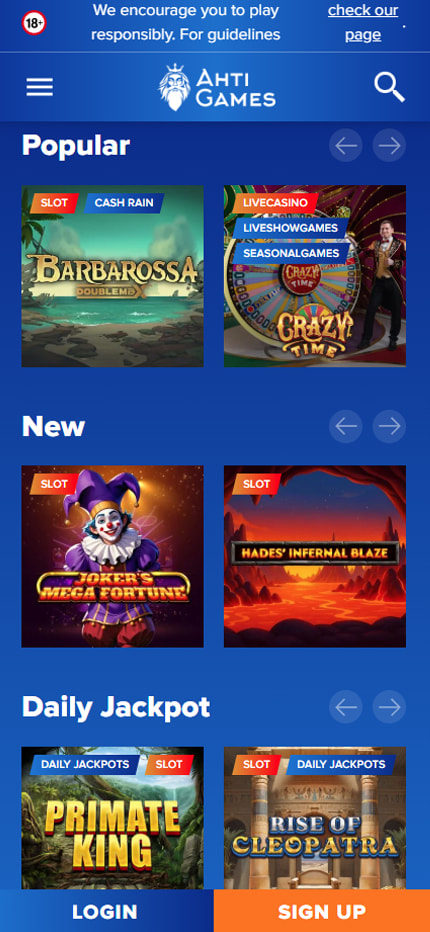Open Joker's Mega Fortune slot
Viewport: 430px width, 932px height.
point(112,557)
